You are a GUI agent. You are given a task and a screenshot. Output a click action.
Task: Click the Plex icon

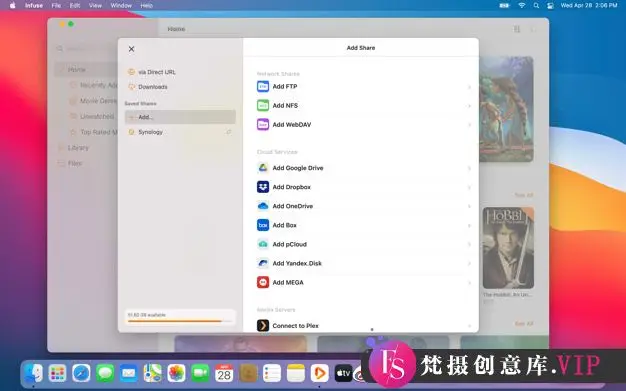coord(263,326)
